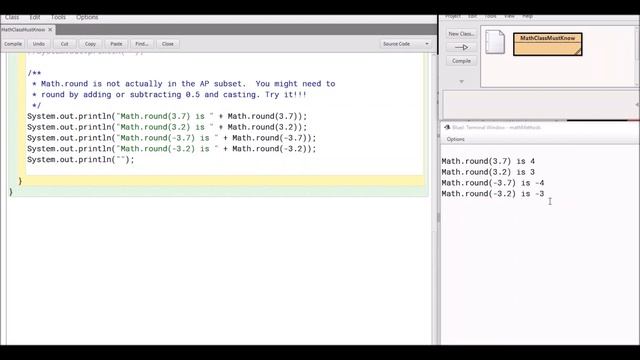Click comment line 'round by adding or subtracting 0.5'

(x=169, y=95)
